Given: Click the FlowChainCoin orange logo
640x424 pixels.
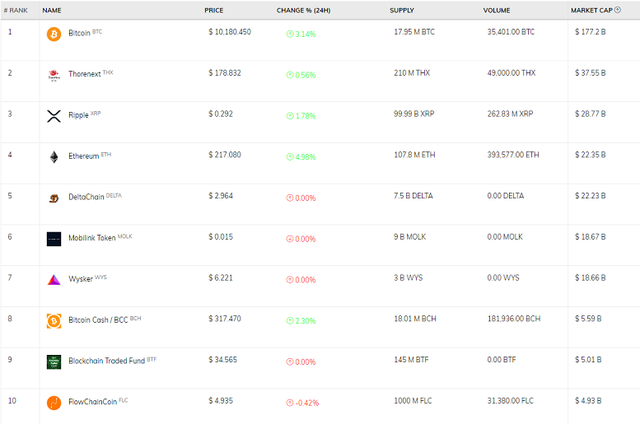Looking at the screenshot, I should coord(54,403).
